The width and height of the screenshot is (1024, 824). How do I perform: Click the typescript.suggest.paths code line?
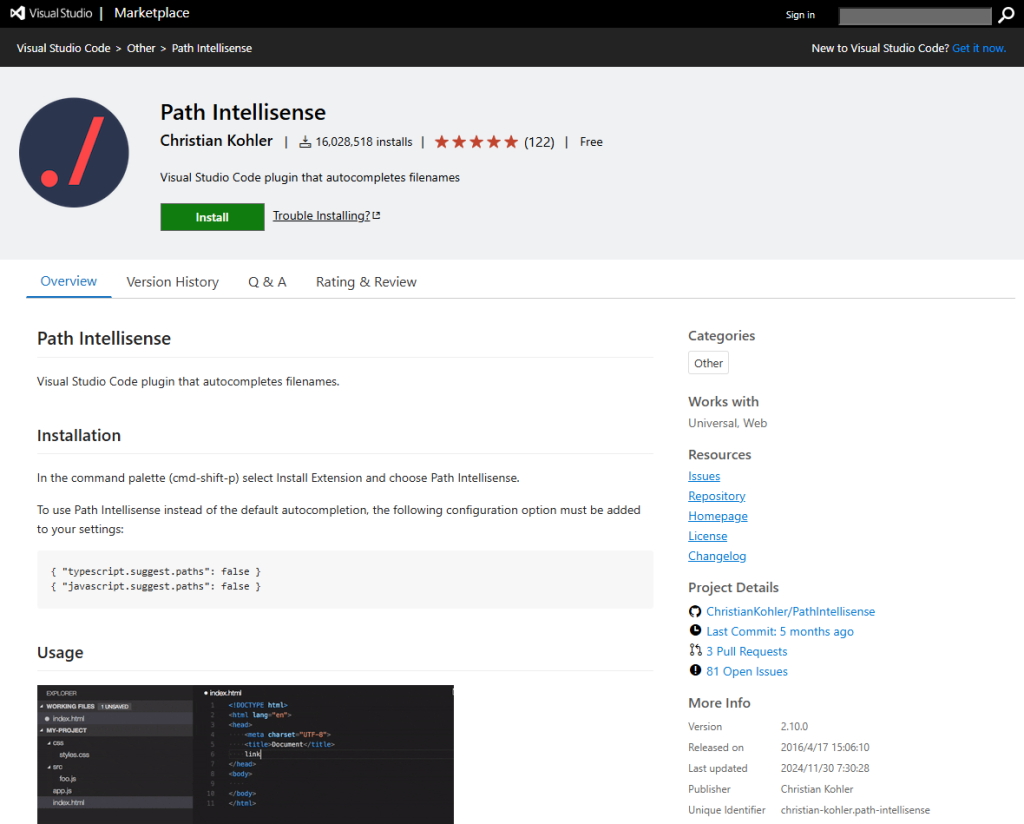(x=155, y=571)
